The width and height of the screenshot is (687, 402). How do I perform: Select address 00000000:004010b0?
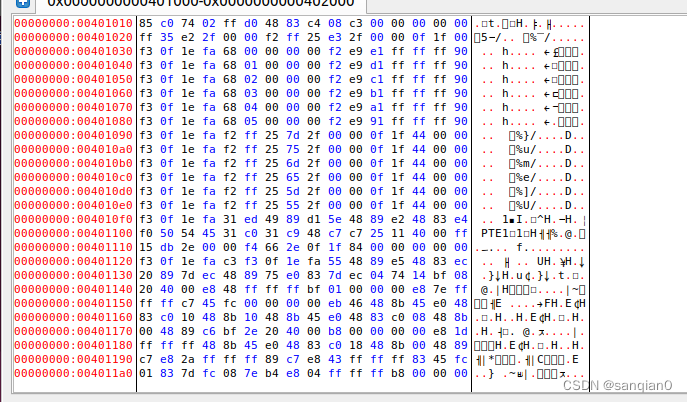73,163
